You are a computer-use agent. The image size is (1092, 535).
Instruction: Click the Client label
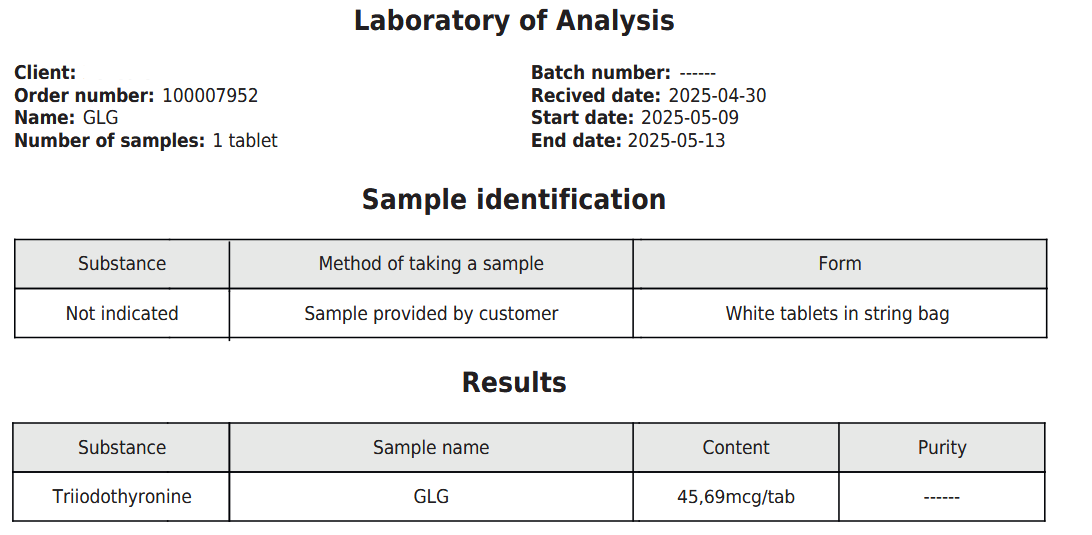pyautogui.click(x=45, y=72)
